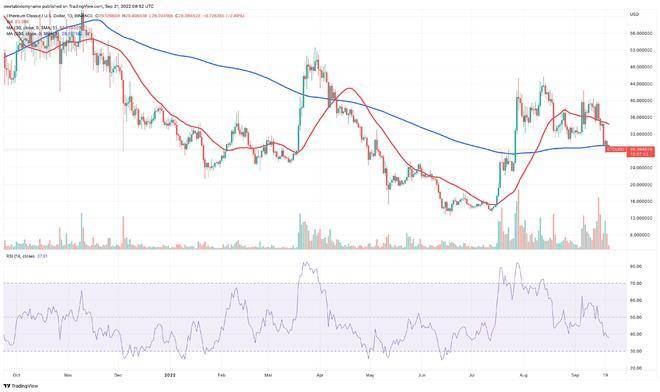The image size is (660, 392).
Task: Click the Oct label on the time axis
Action: 16,374
